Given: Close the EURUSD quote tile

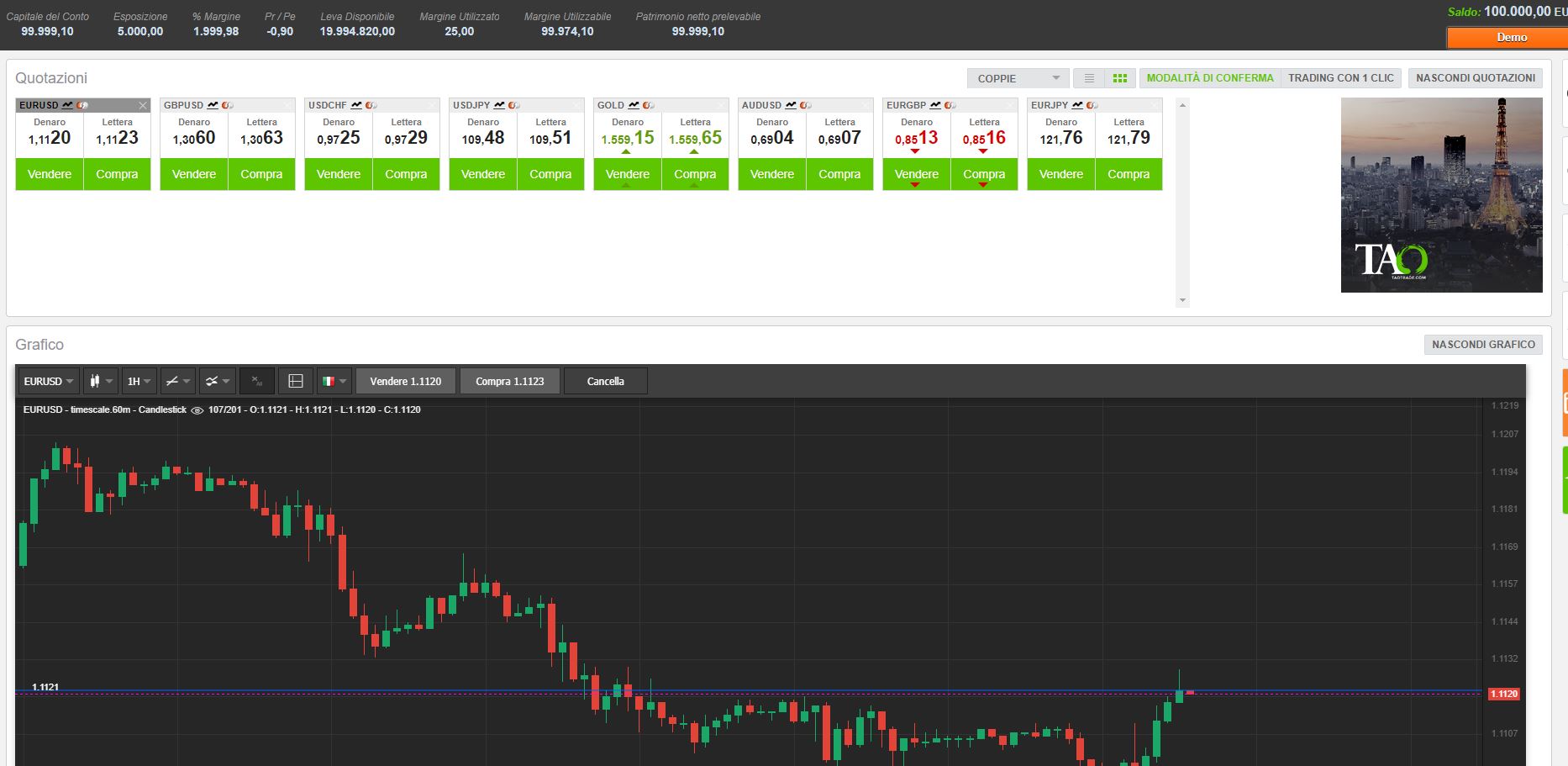Looking at the screenshot, I should (143, 105).
